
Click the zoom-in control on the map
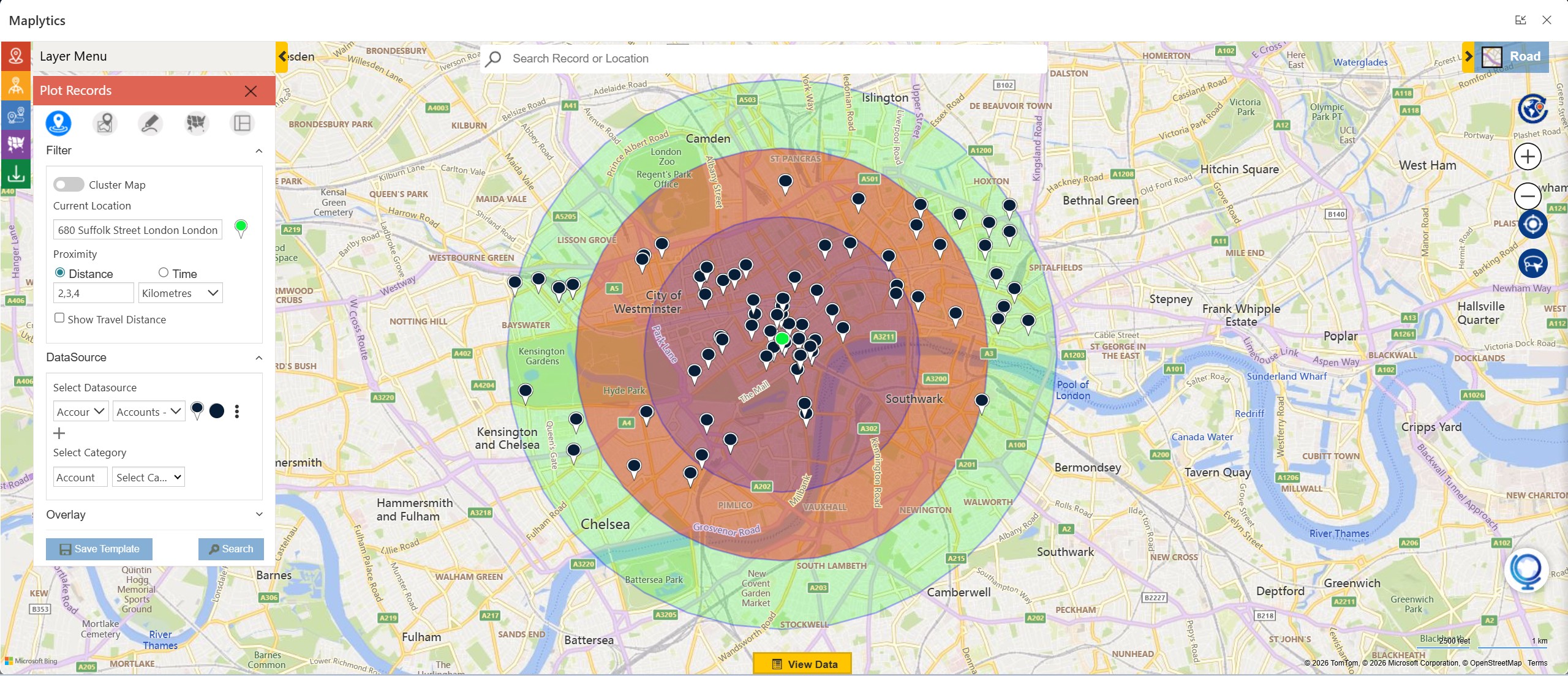tap(1527, 156)
